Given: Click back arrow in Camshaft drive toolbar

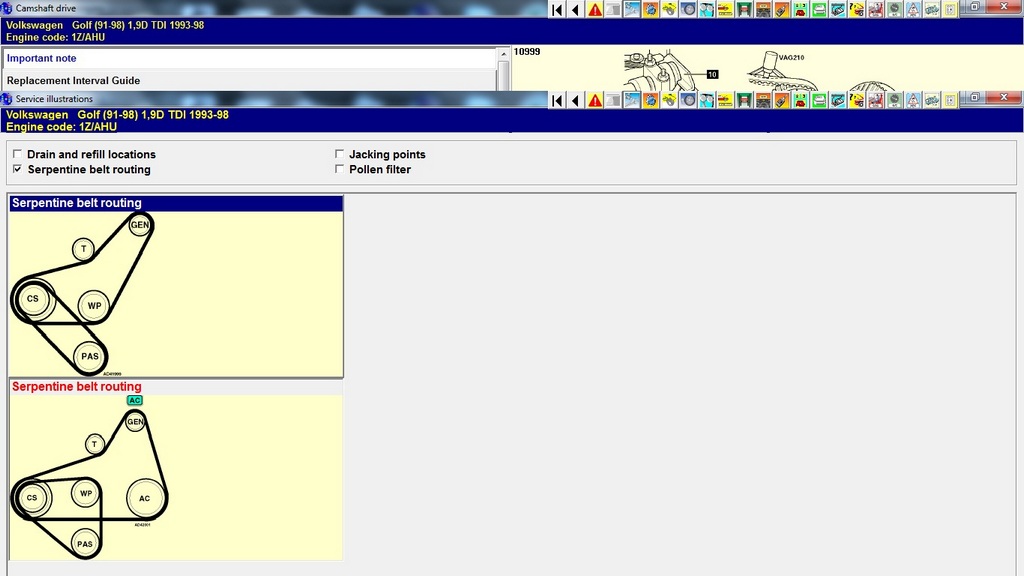Looking at the screenshot, I should [x=575, y=9].
